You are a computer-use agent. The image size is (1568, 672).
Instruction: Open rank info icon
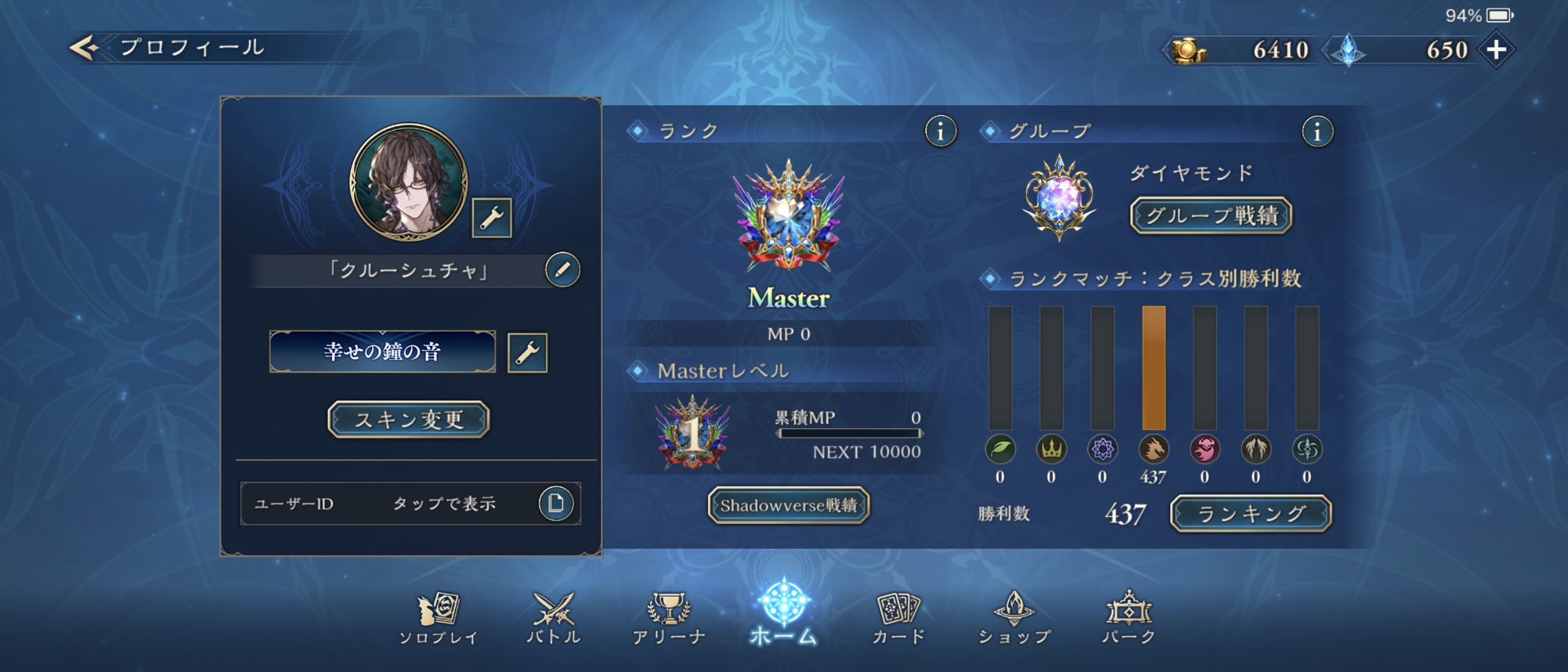pos(940,131)
